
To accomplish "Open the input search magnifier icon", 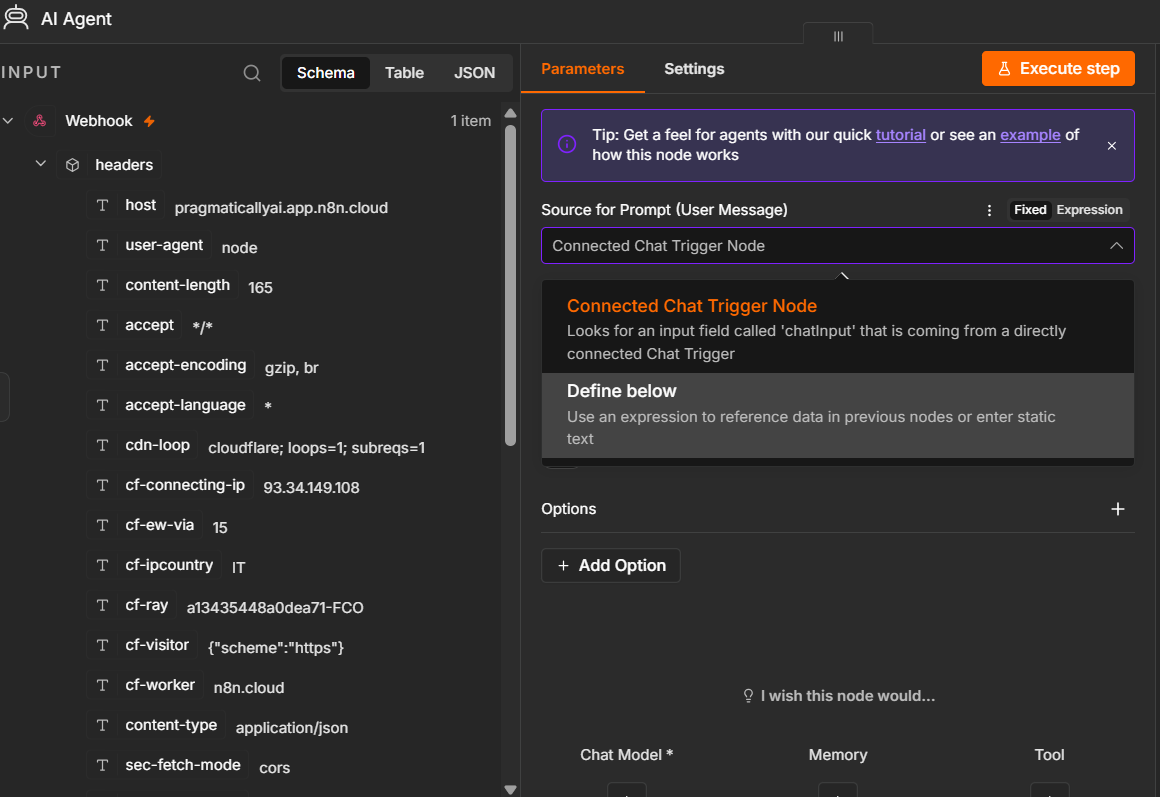I will click(x=252, y=73).
